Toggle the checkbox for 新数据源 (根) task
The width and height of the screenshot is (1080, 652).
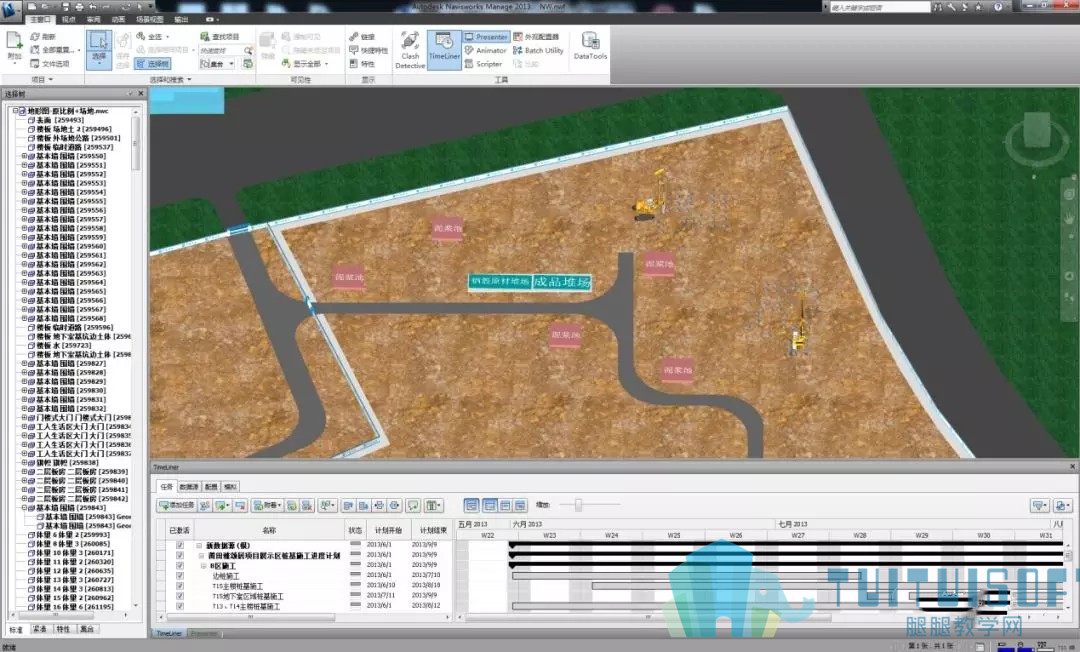click(180, 545)
